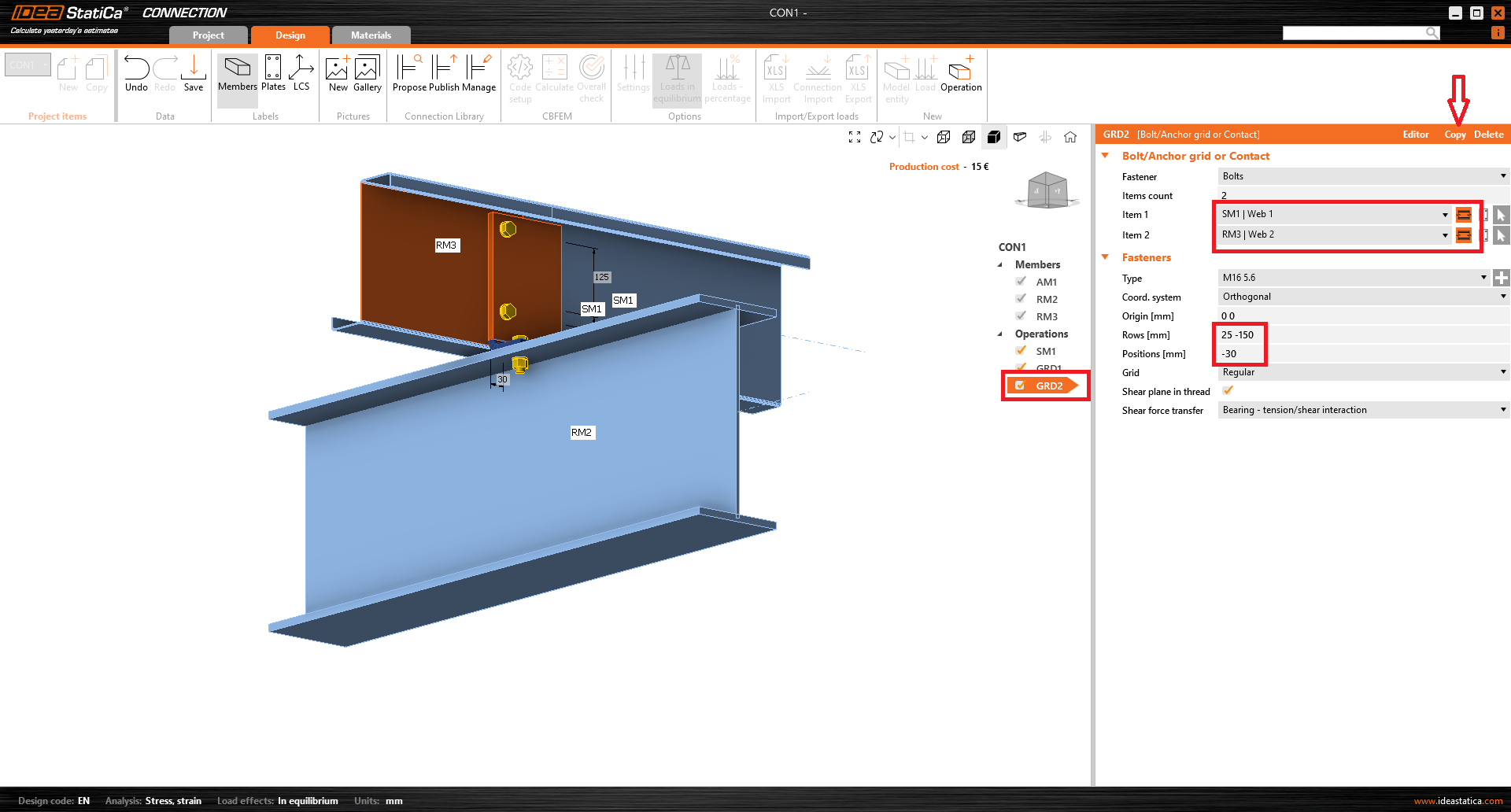Switch to the Materials tab
This screenshot has width=1511, height=812.
371,35
